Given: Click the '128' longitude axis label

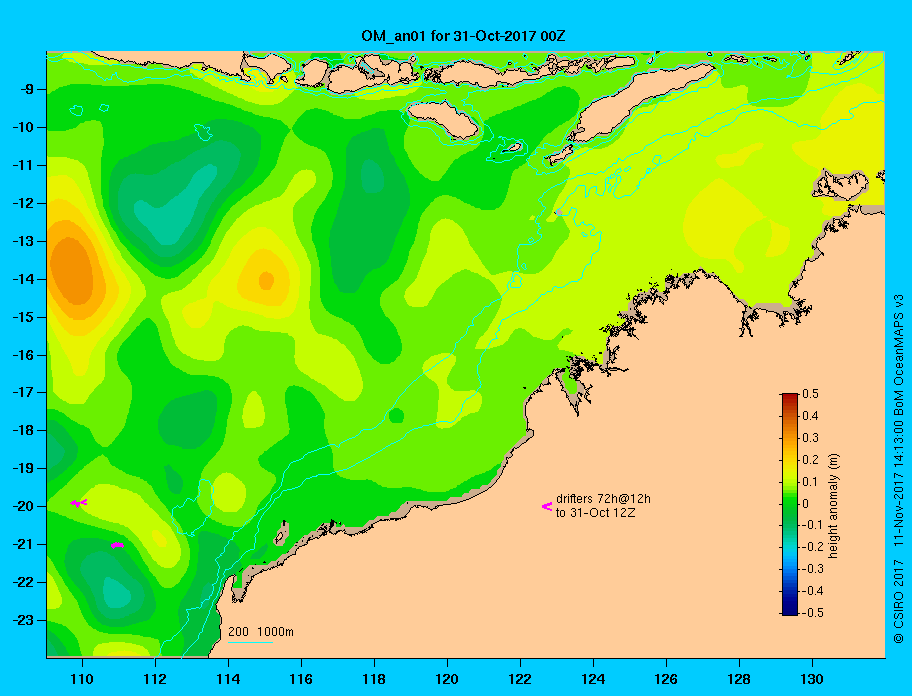Looking at the screenshot, I should (x=739, y=679).
